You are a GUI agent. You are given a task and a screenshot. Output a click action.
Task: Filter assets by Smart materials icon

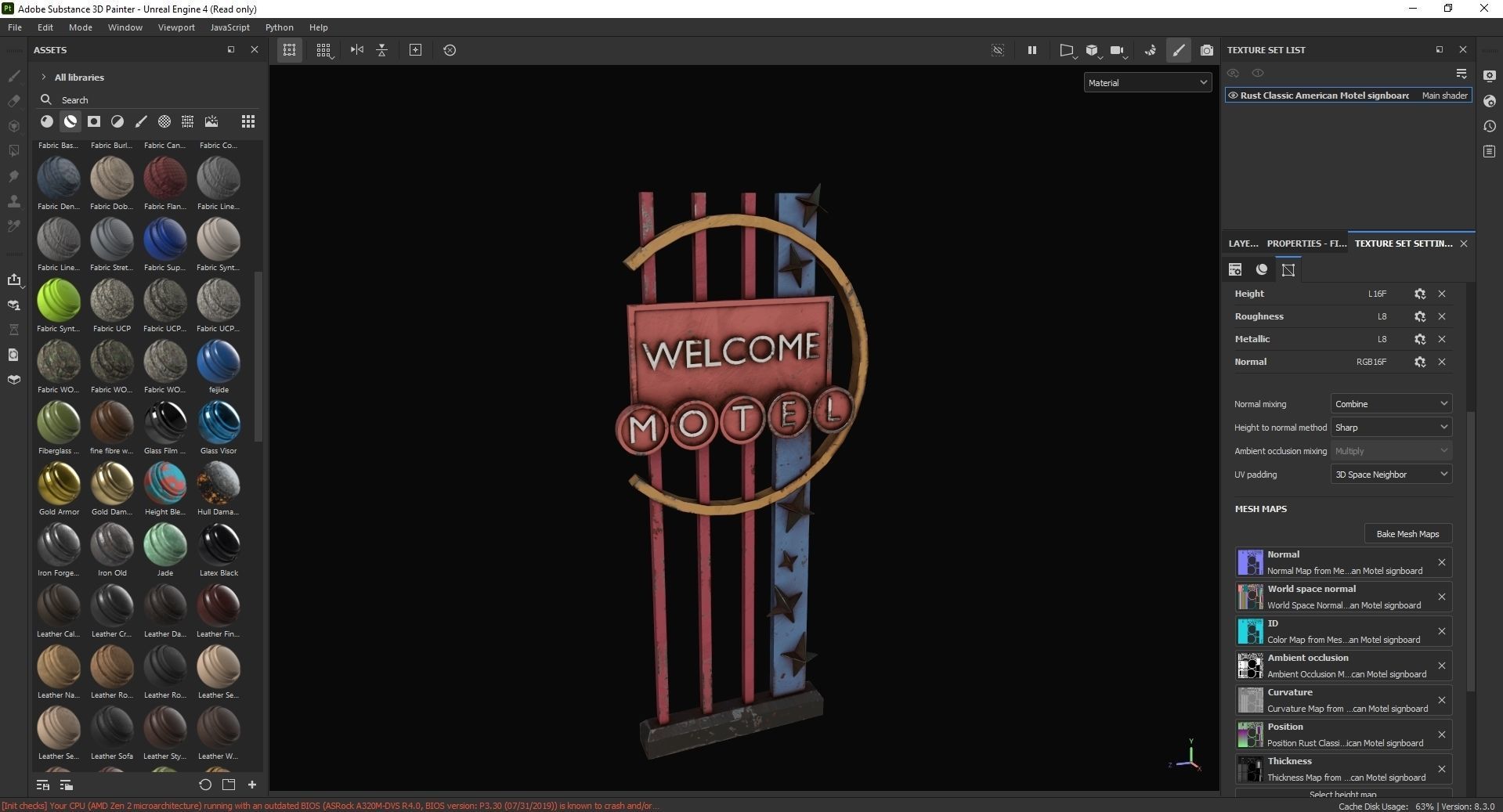pos(70,121)
